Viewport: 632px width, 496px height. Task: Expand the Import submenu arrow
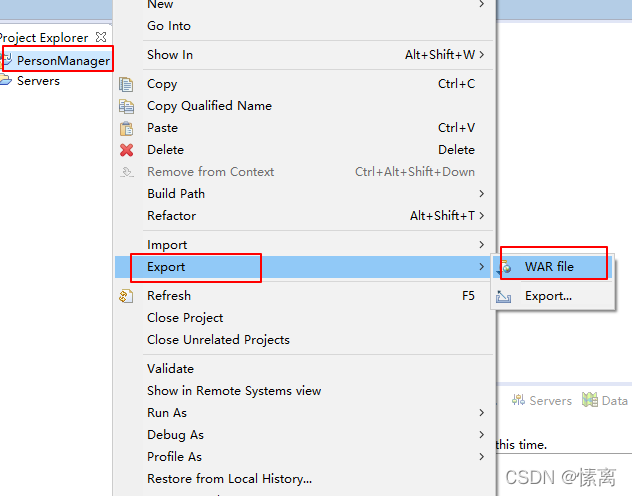(x=482, y=245)
